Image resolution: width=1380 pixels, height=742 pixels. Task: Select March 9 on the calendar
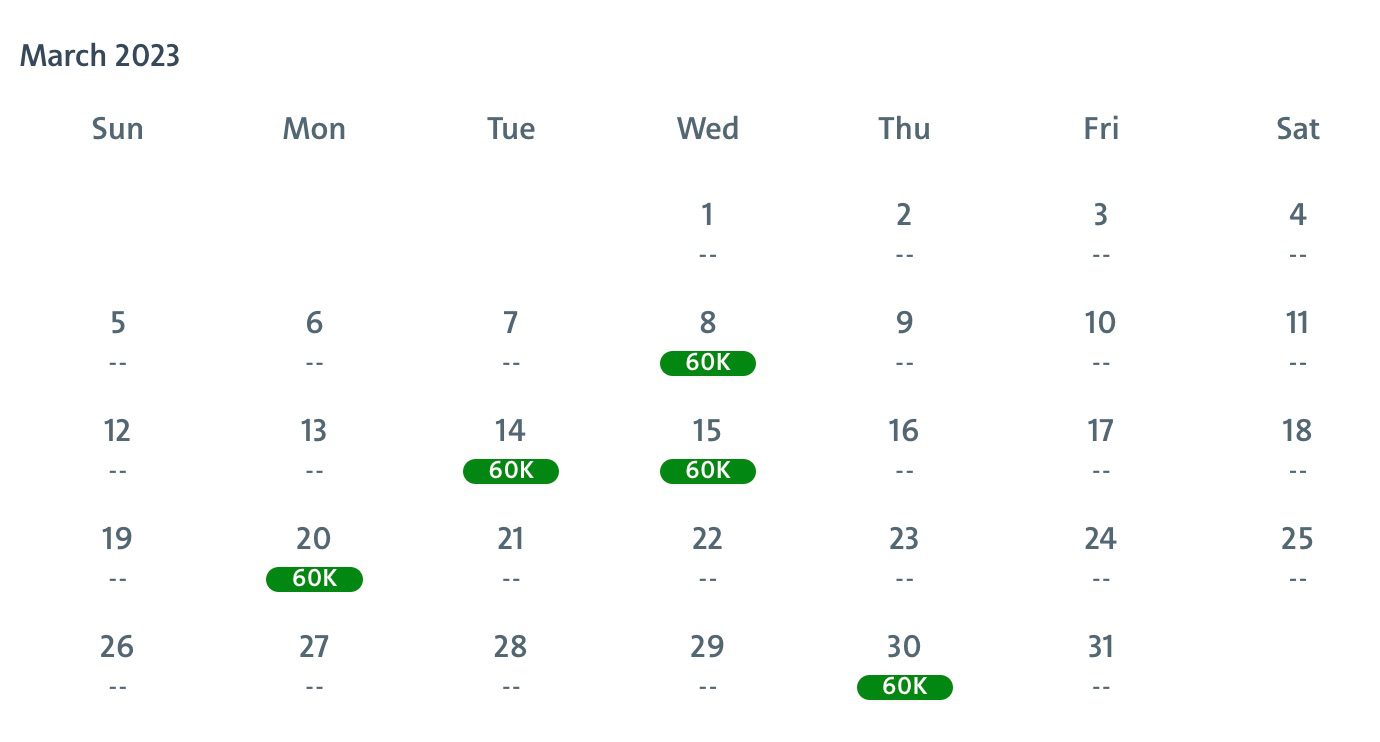click(x=904, y=322)
